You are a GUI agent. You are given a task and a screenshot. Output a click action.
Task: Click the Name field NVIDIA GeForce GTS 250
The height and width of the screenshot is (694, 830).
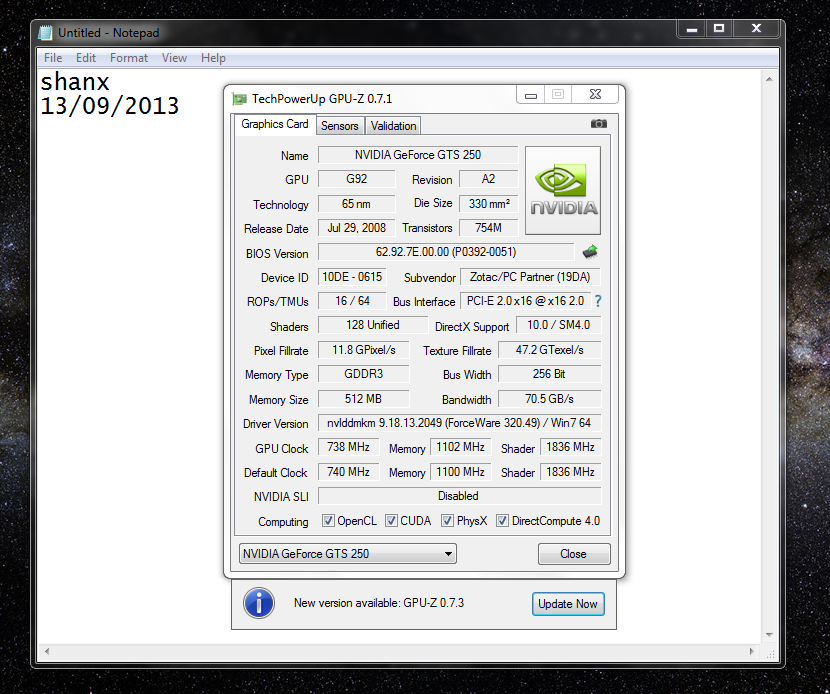(x=418, y=155)
